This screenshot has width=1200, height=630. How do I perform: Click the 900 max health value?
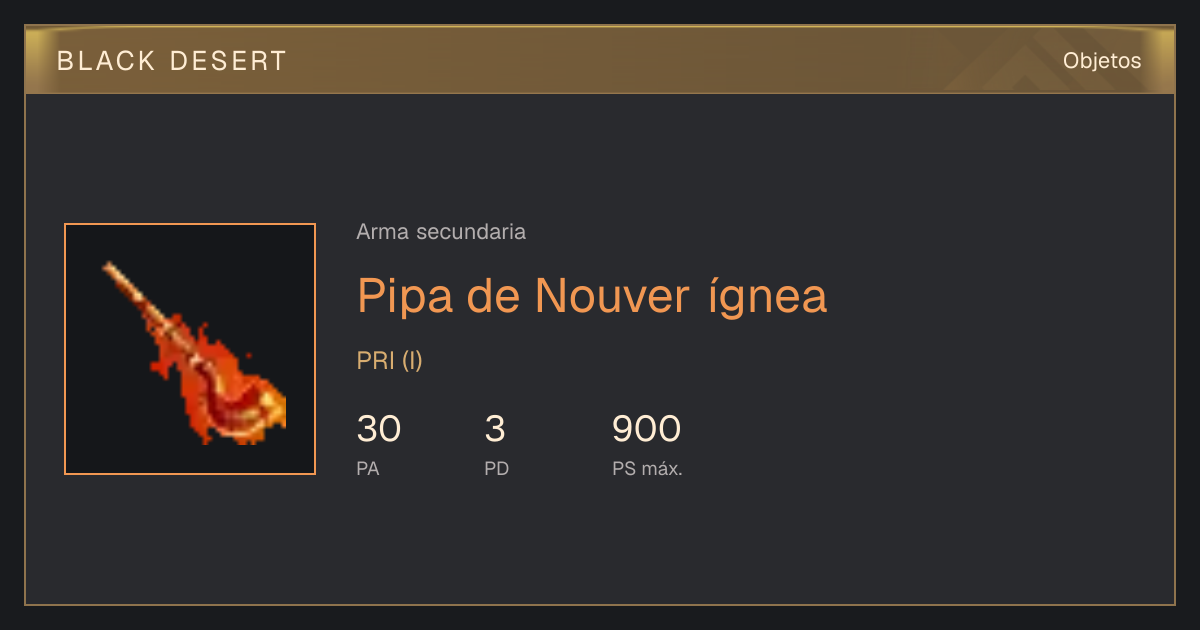646,429
